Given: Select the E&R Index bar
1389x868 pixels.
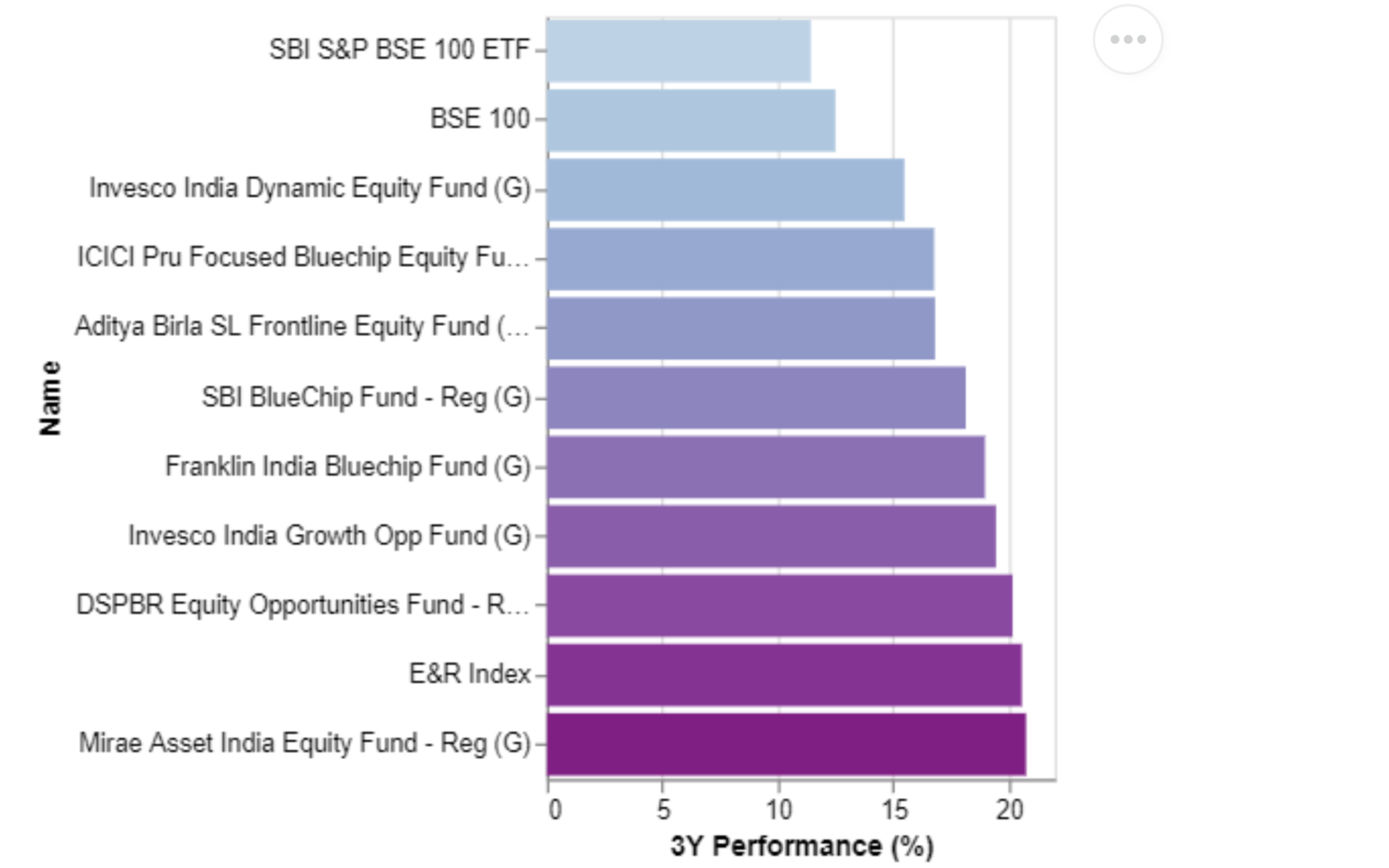Looking at the screenshot, I should tap(784, 675).
